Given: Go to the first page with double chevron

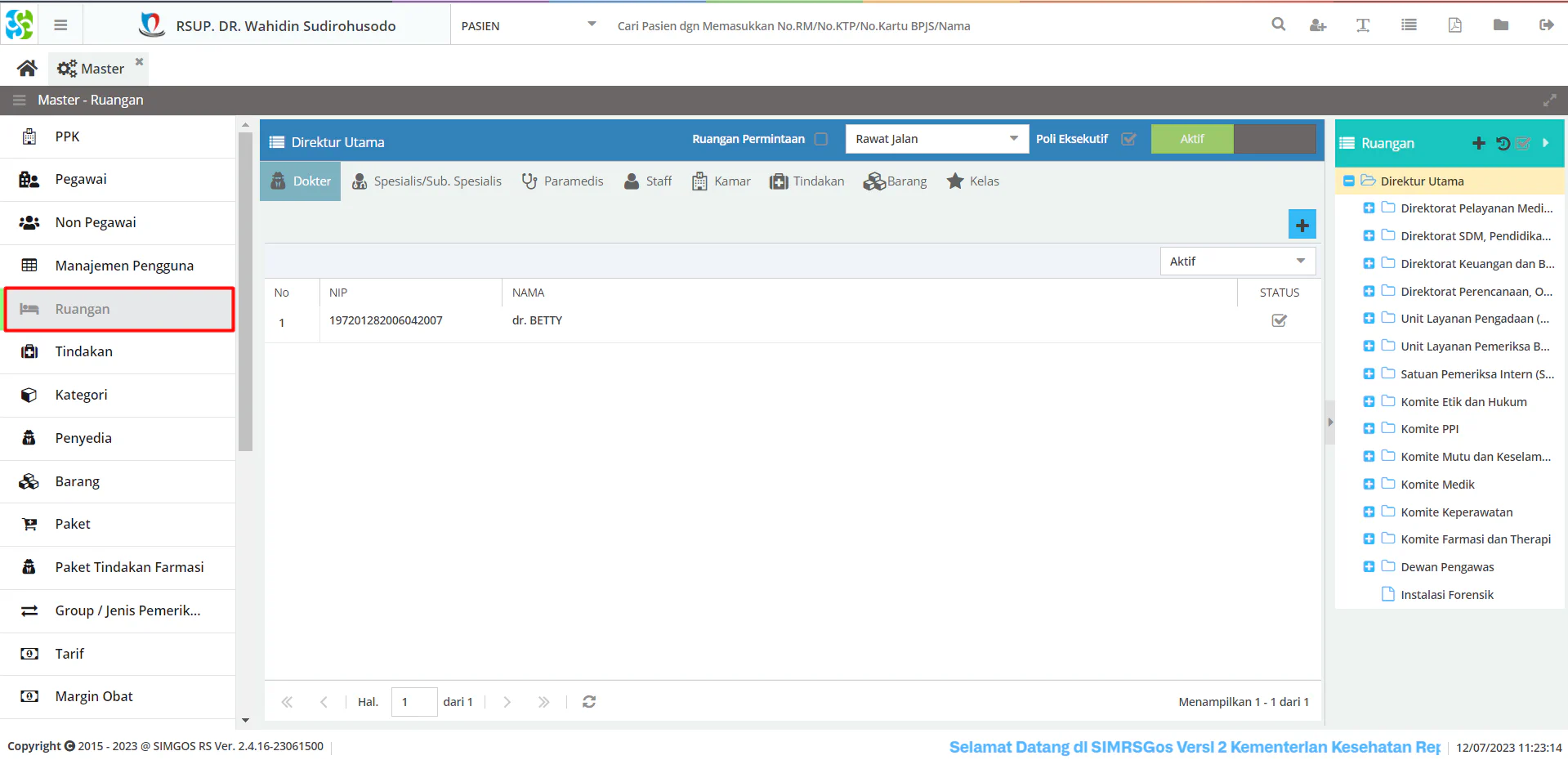Looking at the screenshot, I should [x=287, y=702].
